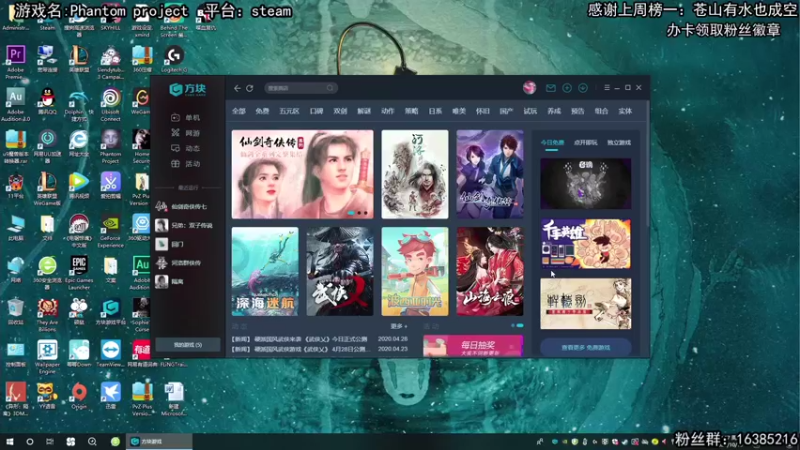Select the 实体 category tab

tap(625, 111)
